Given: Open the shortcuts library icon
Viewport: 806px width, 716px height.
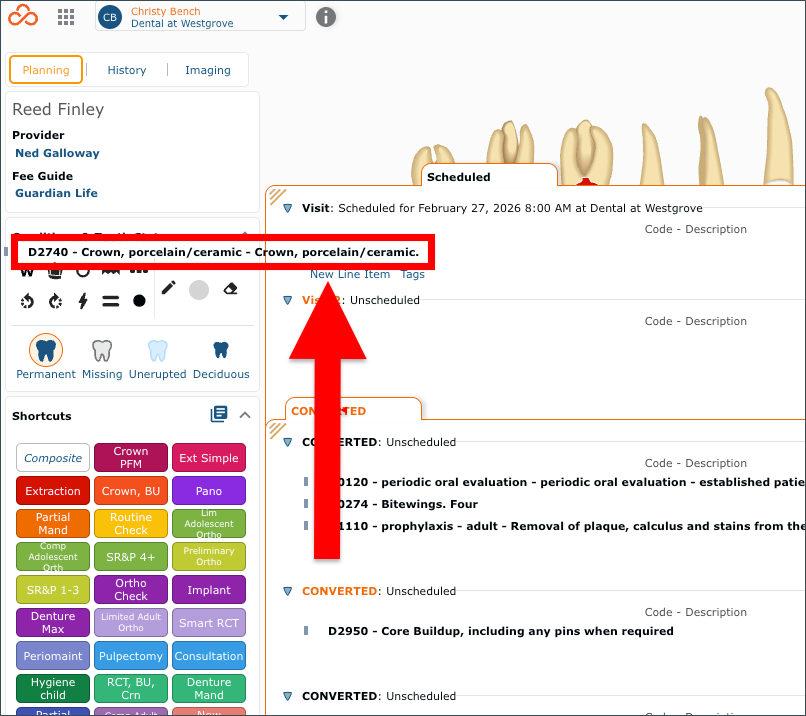Looking at the screenshot, I should click(219, 414).
